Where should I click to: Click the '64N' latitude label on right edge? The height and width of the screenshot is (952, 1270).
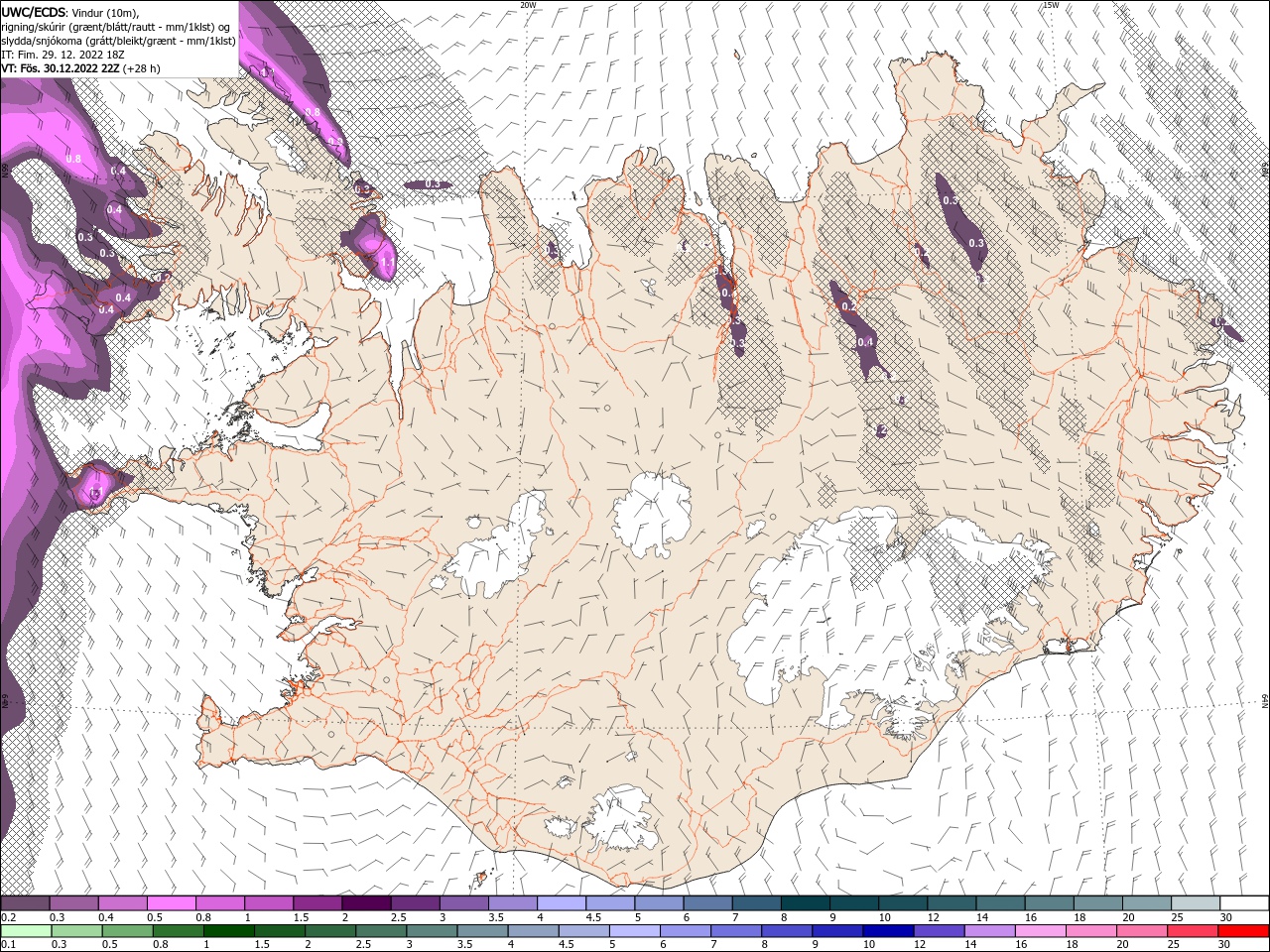pos(1265,701)
